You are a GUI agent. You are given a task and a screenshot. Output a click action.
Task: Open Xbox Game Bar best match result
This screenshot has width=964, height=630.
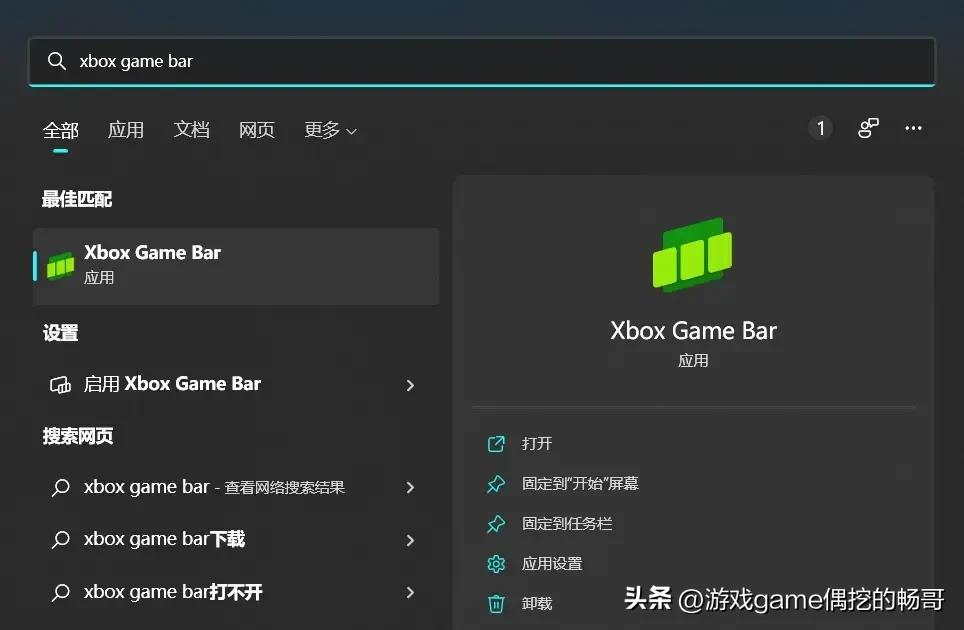coord(236,266)
